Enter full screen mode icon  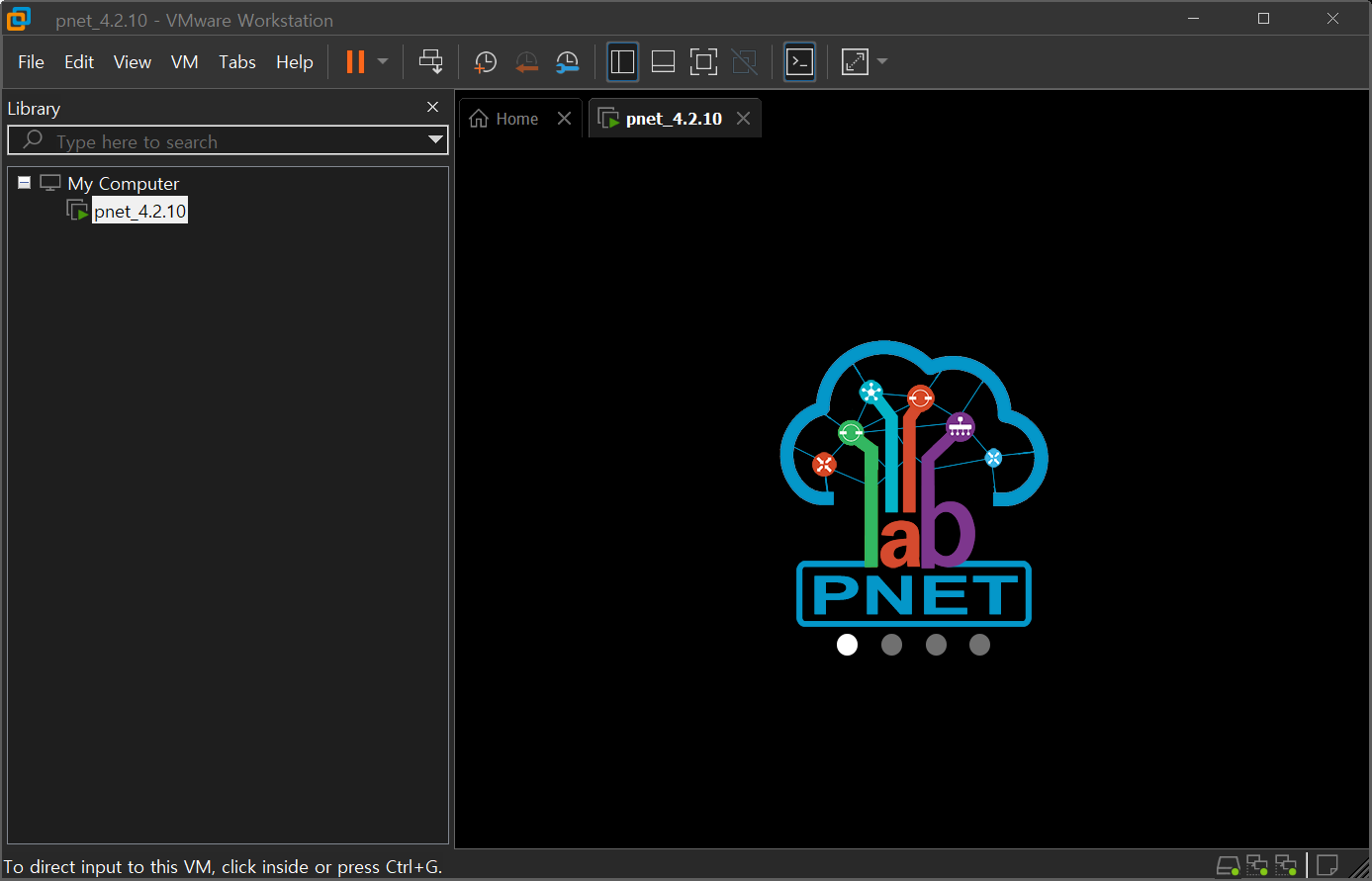pos(703,61)
